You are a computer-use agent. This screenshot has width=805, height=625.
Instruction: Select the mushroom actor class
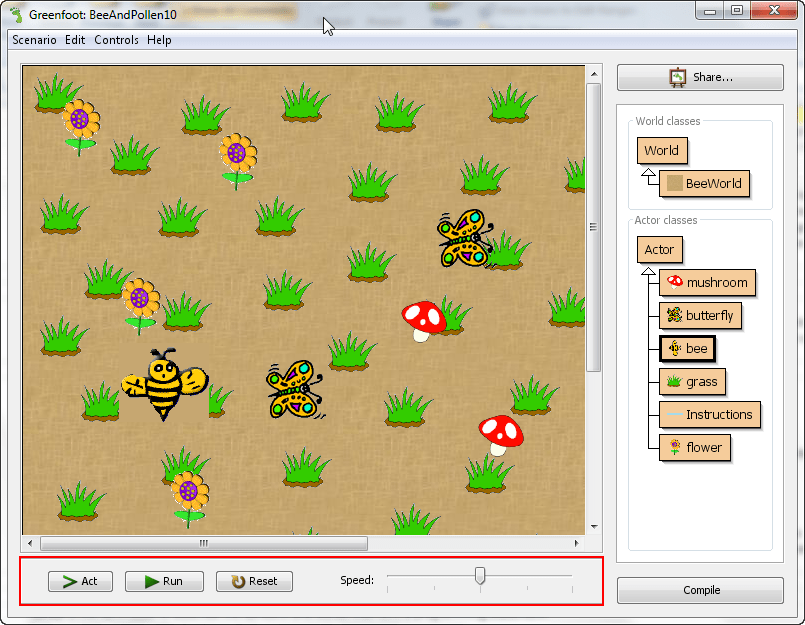(708, 283)
